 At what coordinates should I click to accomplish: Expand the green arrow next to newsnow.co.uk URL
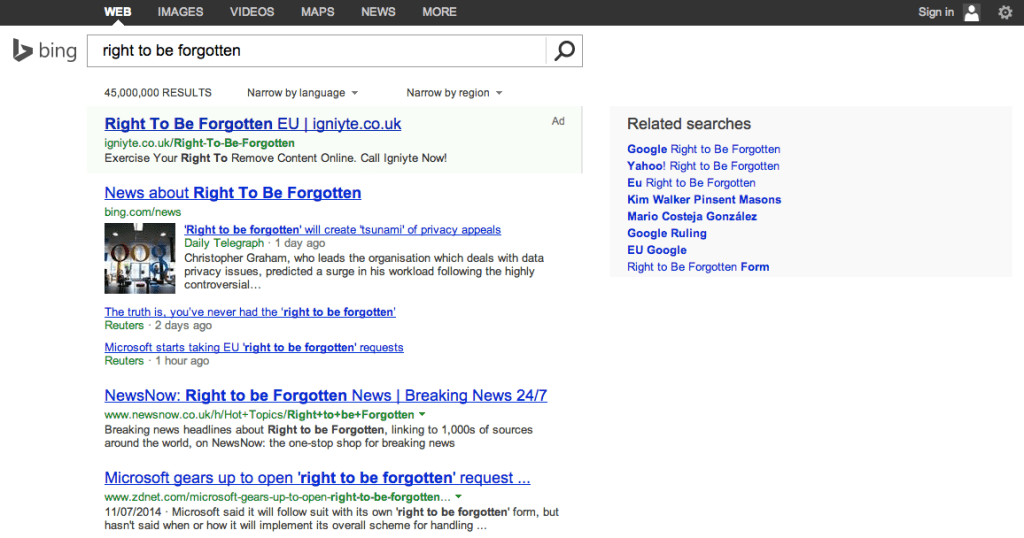click(x=422, y=415)
